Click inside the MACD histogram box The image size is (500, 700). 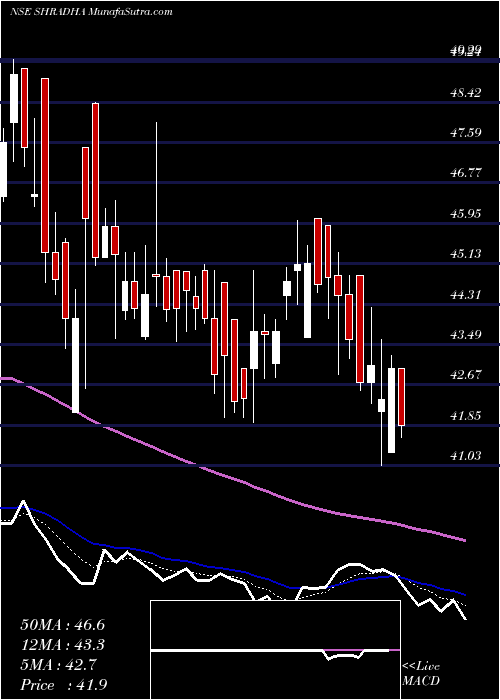click(x=275, y=650)
